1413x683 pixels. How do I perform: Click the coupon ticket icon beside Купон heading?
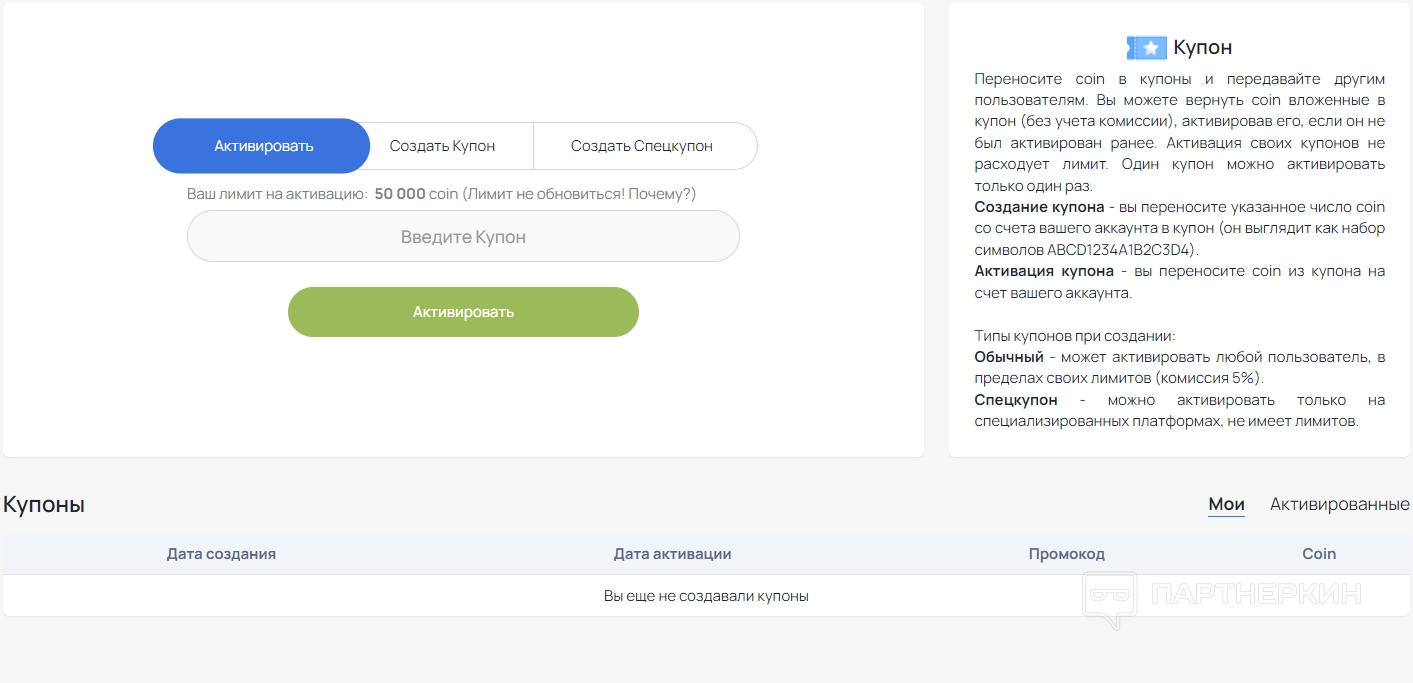pyautogui.click(x=1146, y=47)
